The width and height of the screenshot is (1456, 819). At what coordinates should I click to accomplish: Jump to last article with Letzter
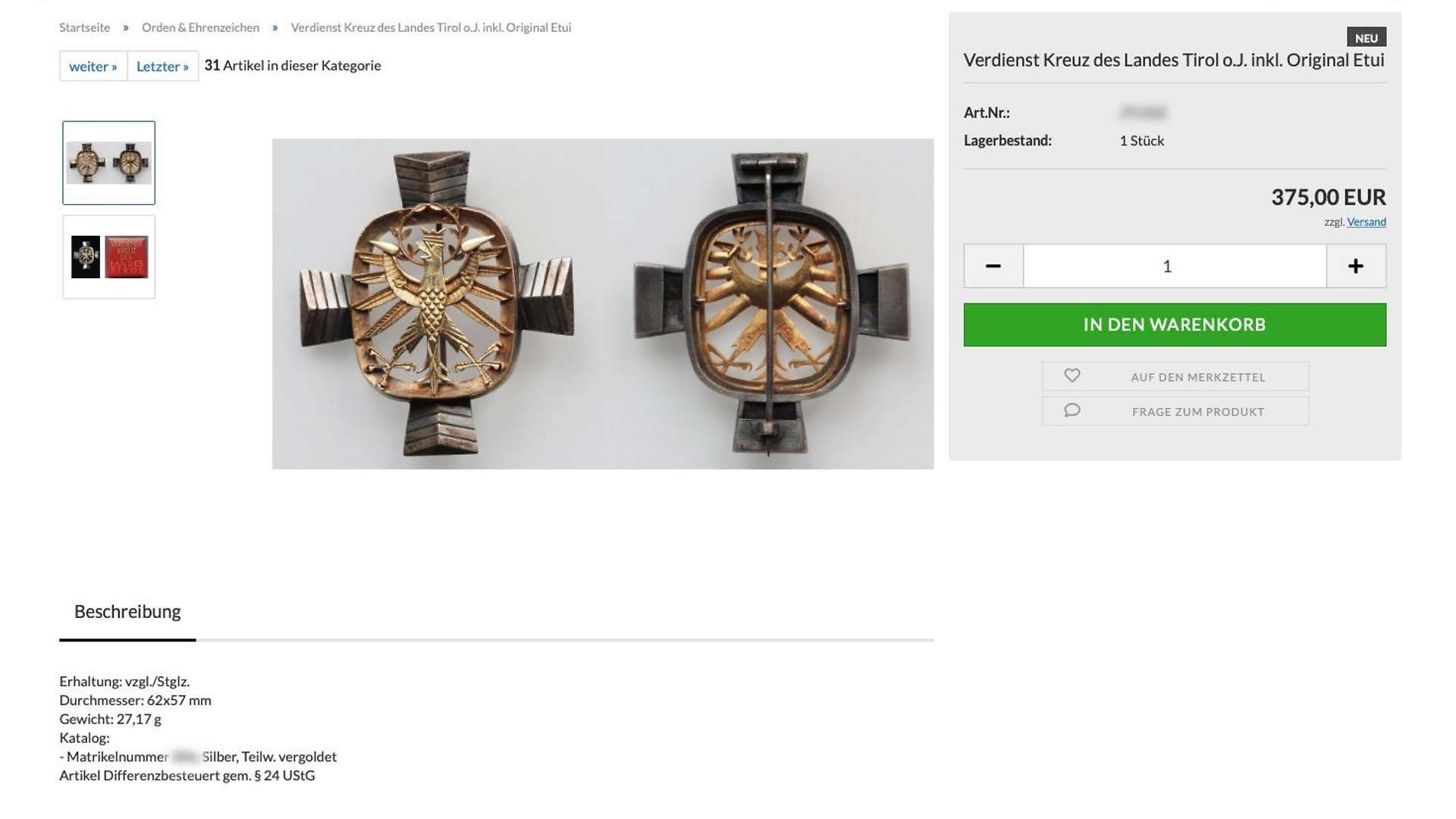[162, 66]
